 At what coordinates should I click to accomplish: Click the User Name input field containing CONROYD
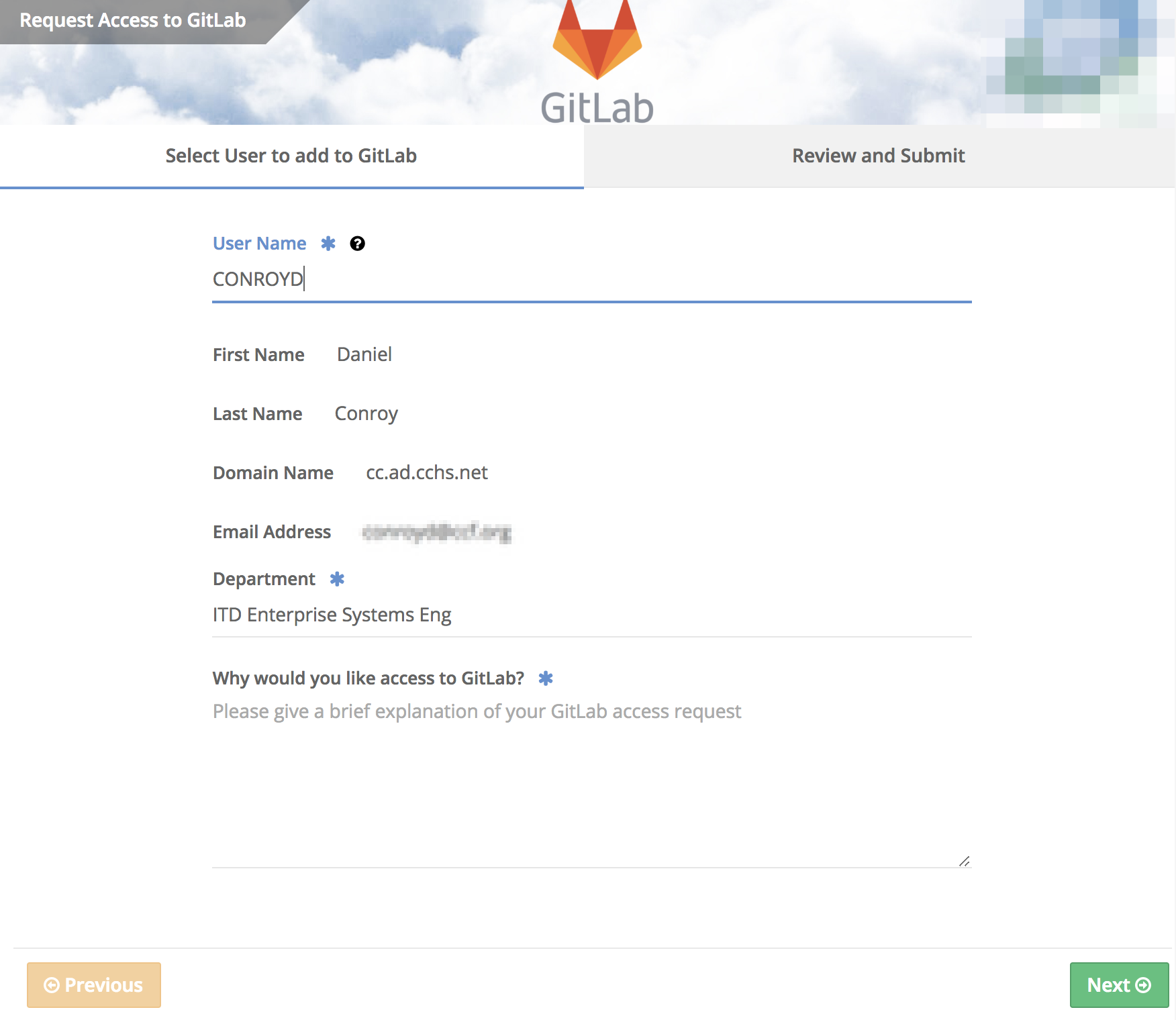591,279
